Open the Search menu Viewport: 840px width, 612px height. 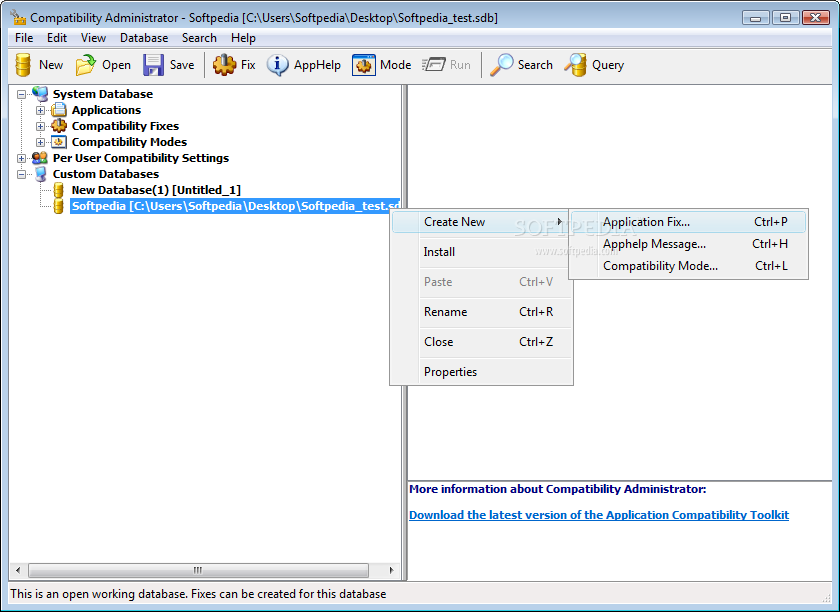[x=199, y=38]
